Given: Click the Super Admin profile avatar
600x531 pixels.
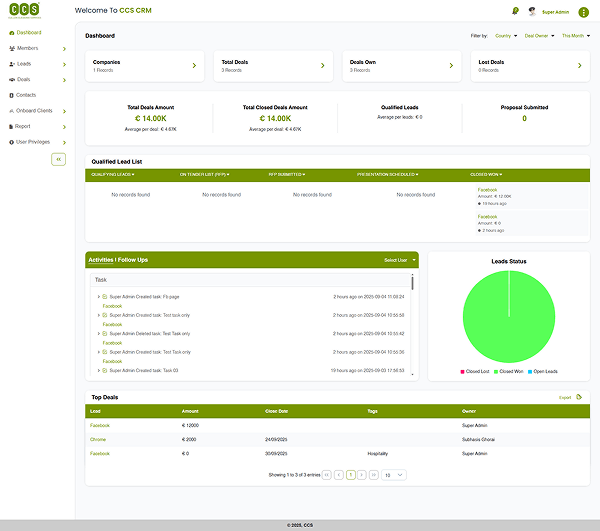Looking at the screenshot, I should pyautogui.click(x=533, y=12).
